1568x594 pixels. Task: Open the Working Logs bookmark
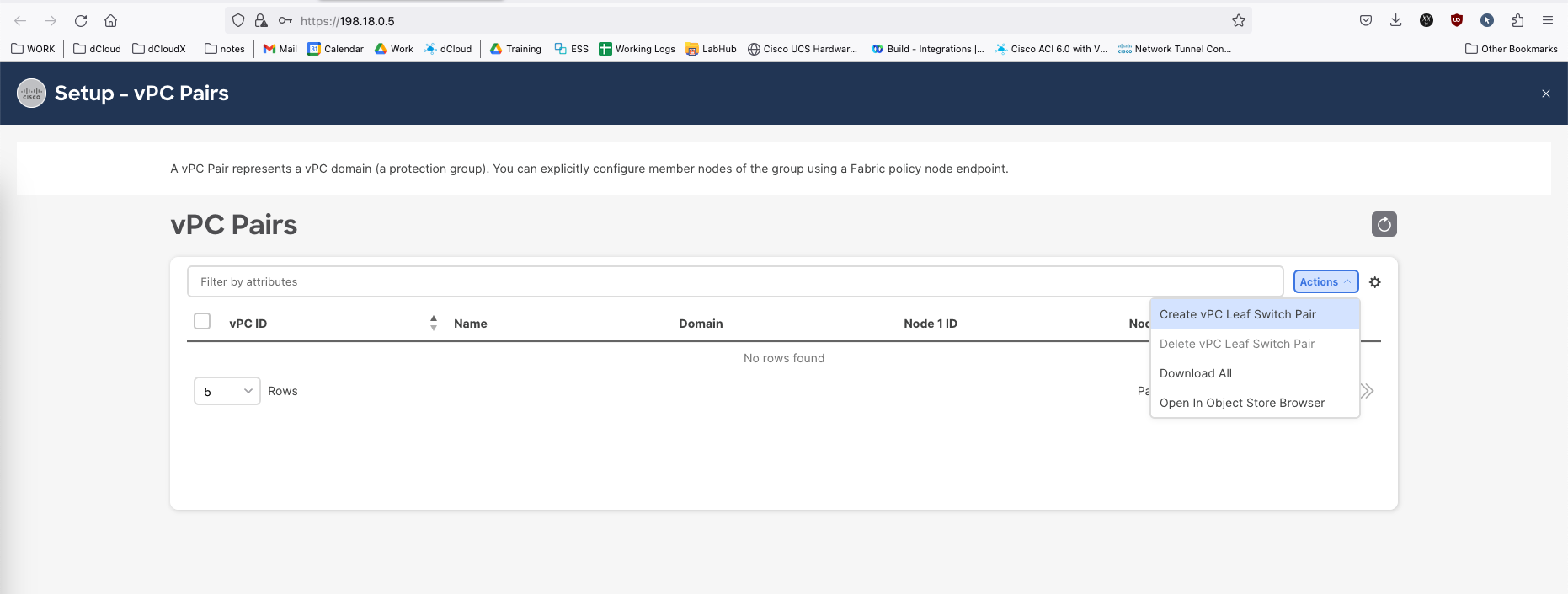(x=637, y=49)
